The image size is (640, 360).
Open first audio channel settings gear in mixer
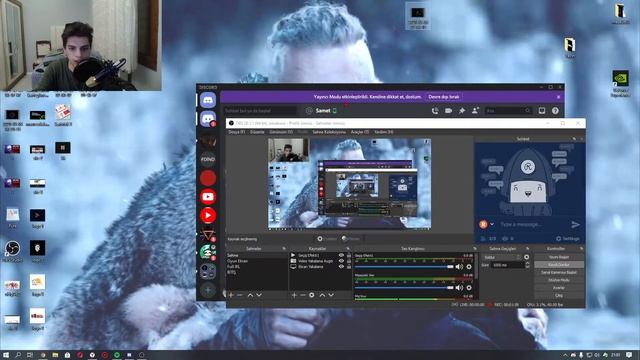tap(469, 267)
